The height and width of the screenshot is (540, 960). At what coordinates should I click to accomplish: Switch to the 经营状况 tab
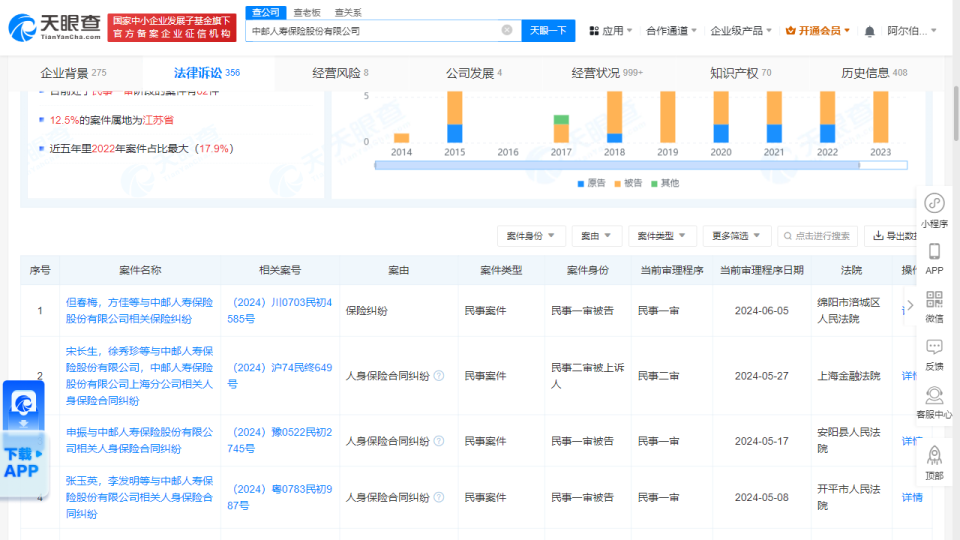click(607, 73)
